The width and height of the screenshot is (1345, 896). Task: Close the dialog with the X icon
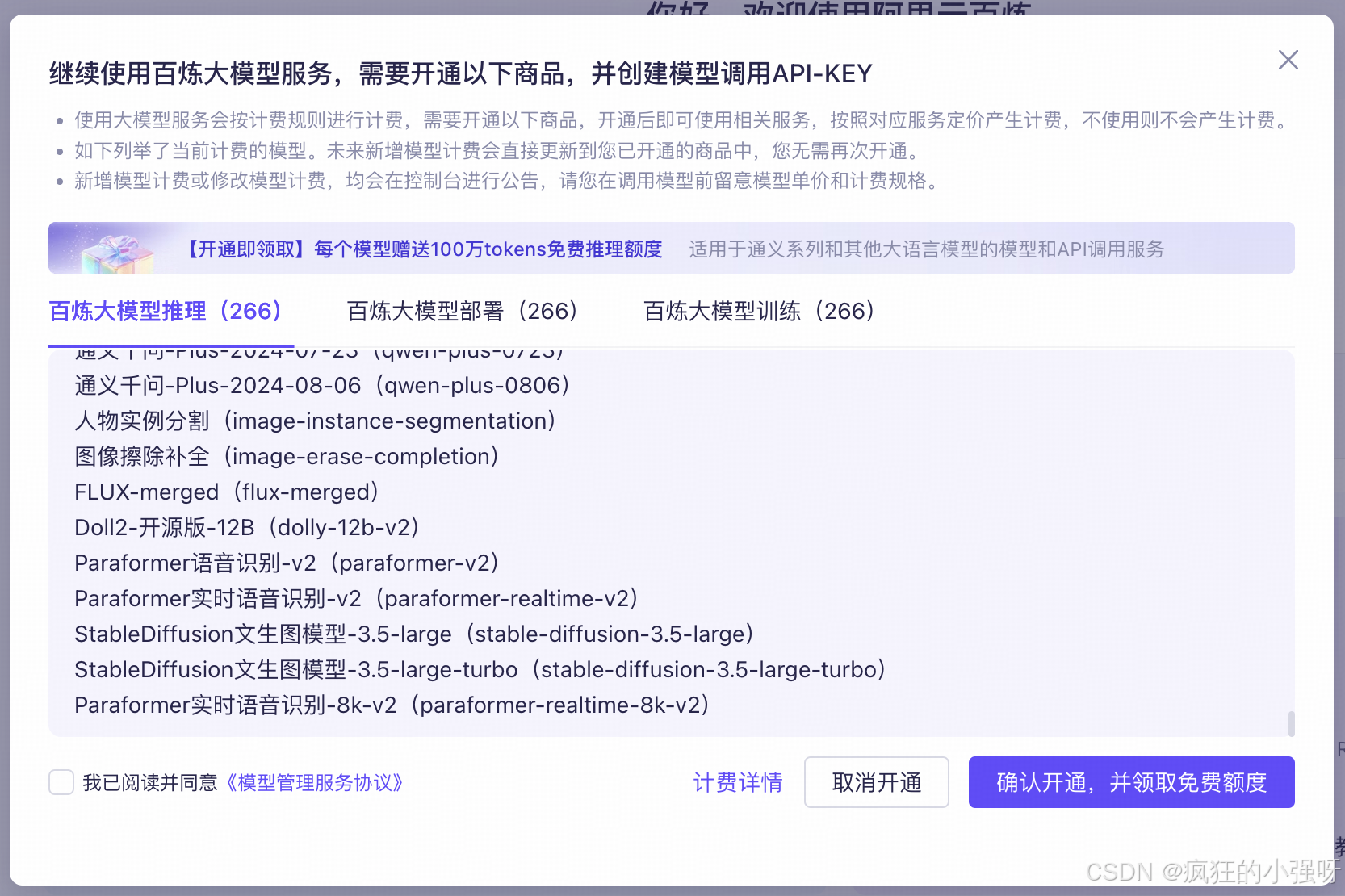(x=1288, y=60)
